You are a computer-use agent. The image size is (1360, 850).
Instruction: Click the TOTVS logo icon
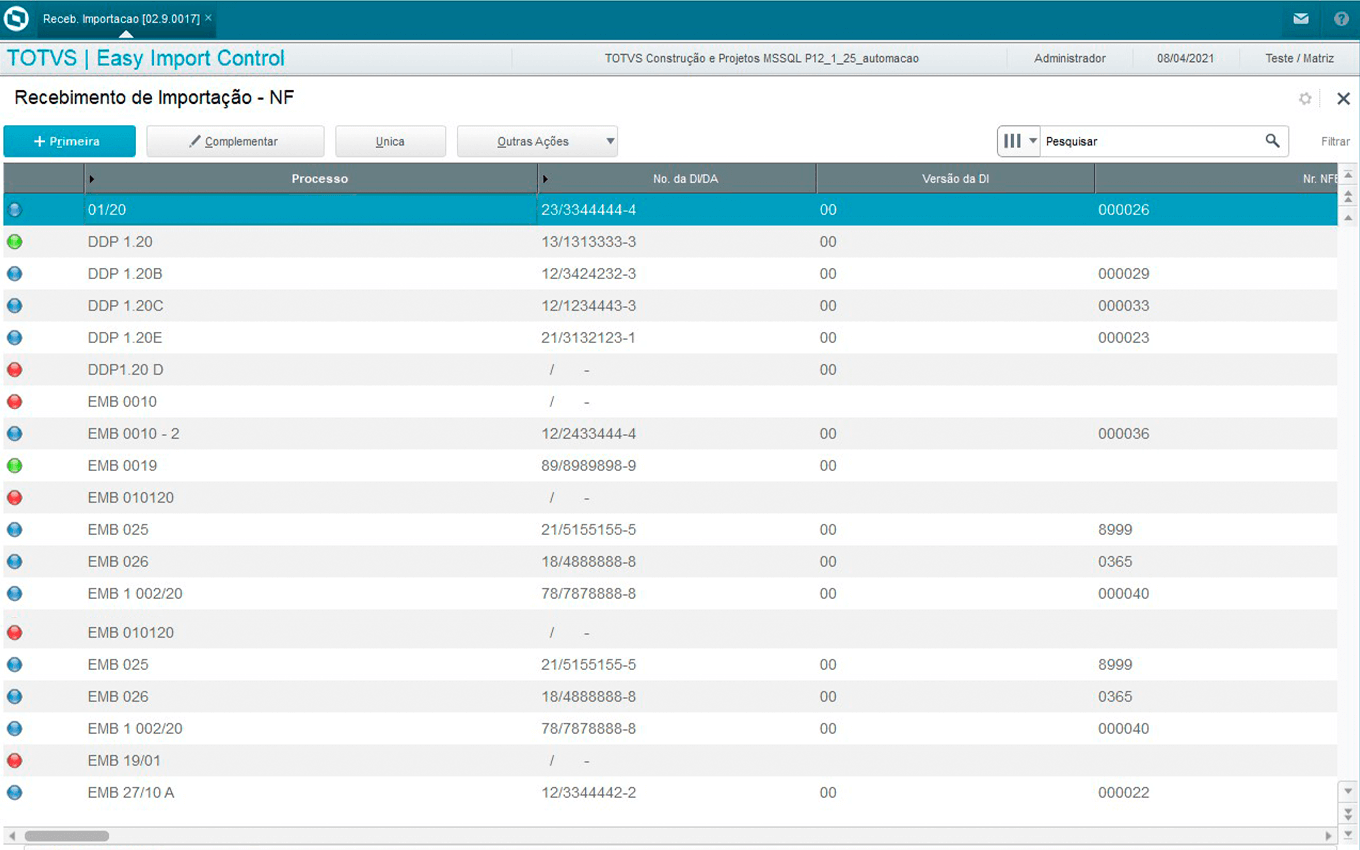tap(17, 19)
